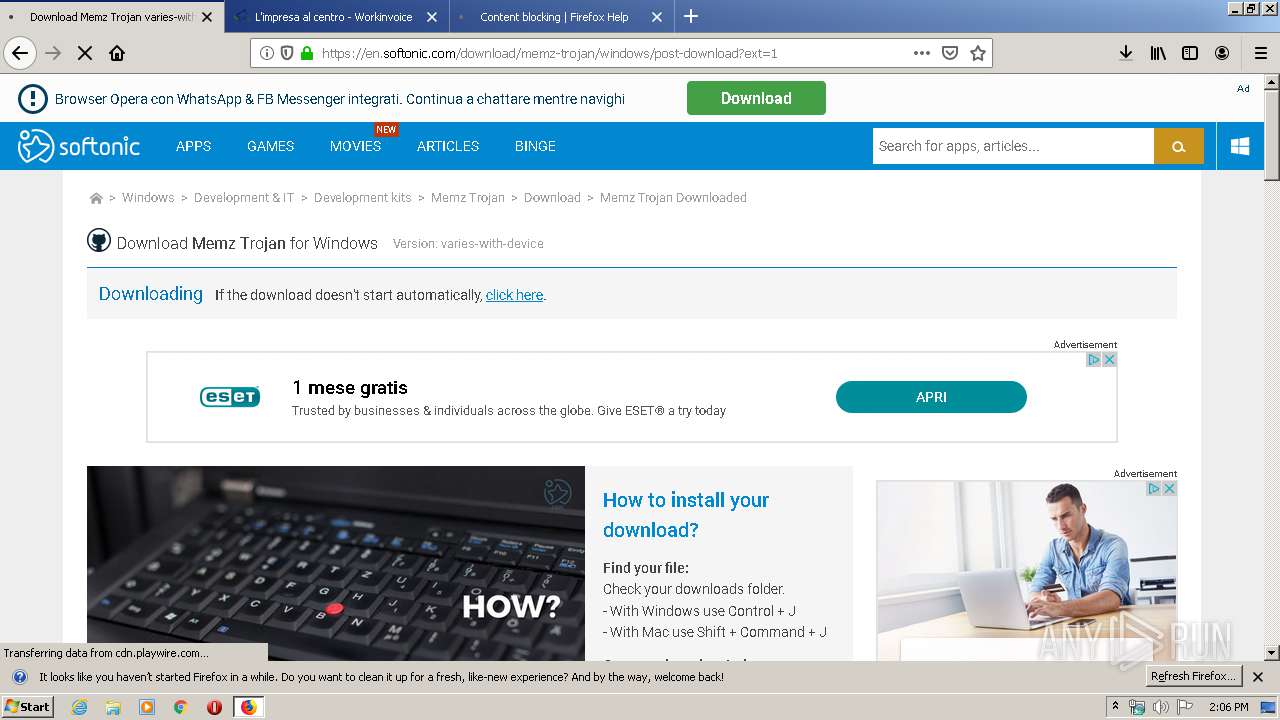Open the Windows Start menu
This screenshot has height=720, width=1280.
27,707
